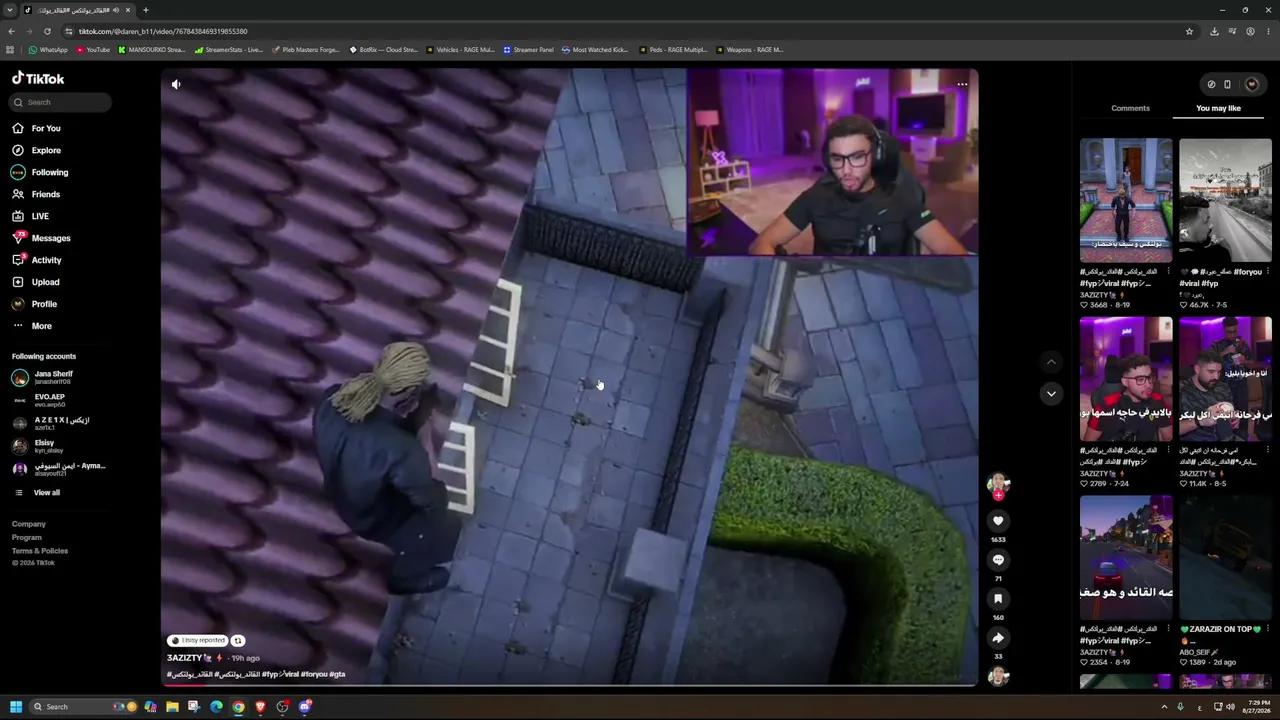Open the grey road video thumbnail

click(1225, 200)
